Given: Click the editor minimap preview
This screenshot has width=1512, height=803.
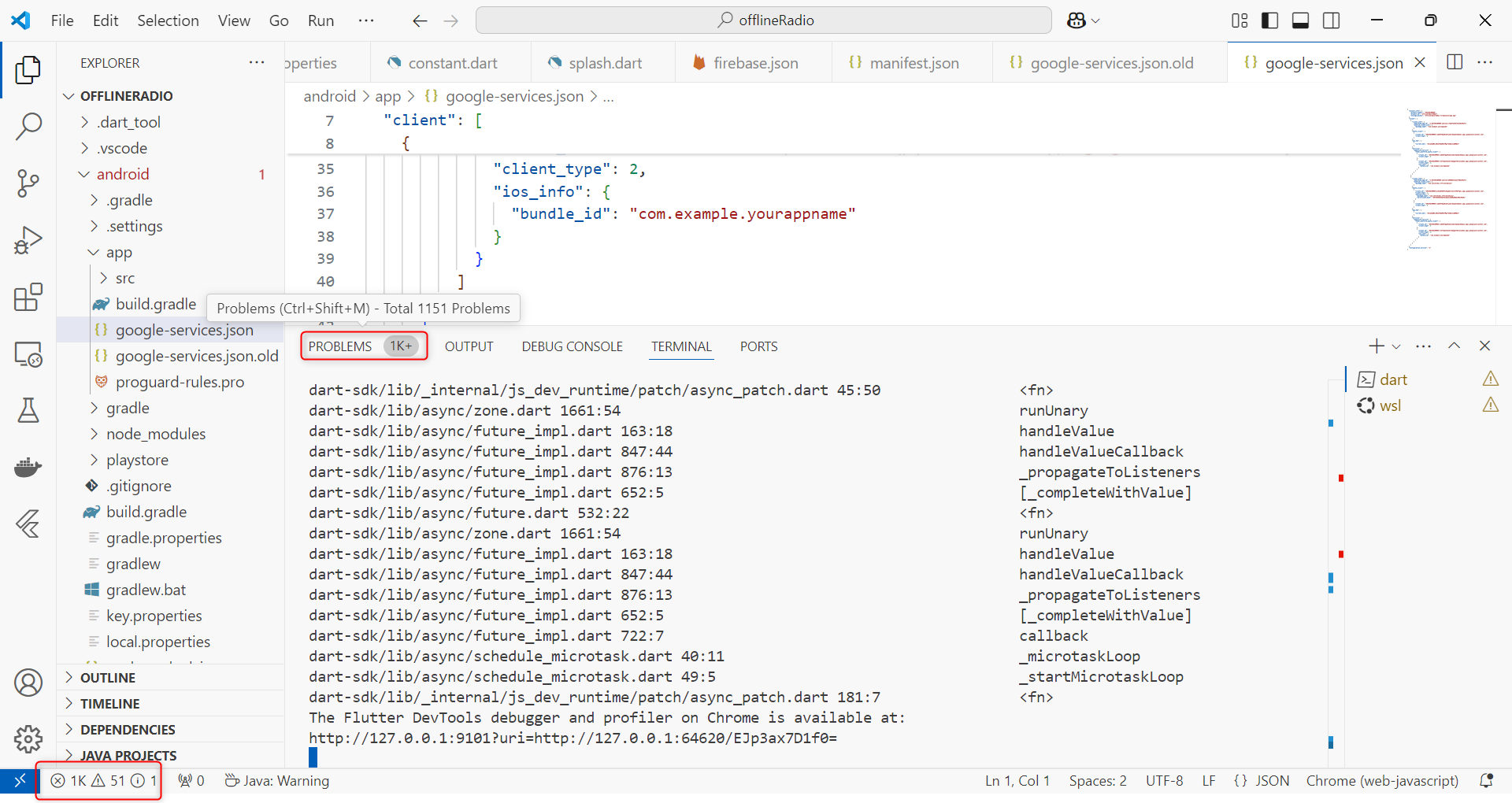Looking at the screenshot, I should coord(1447,179).
